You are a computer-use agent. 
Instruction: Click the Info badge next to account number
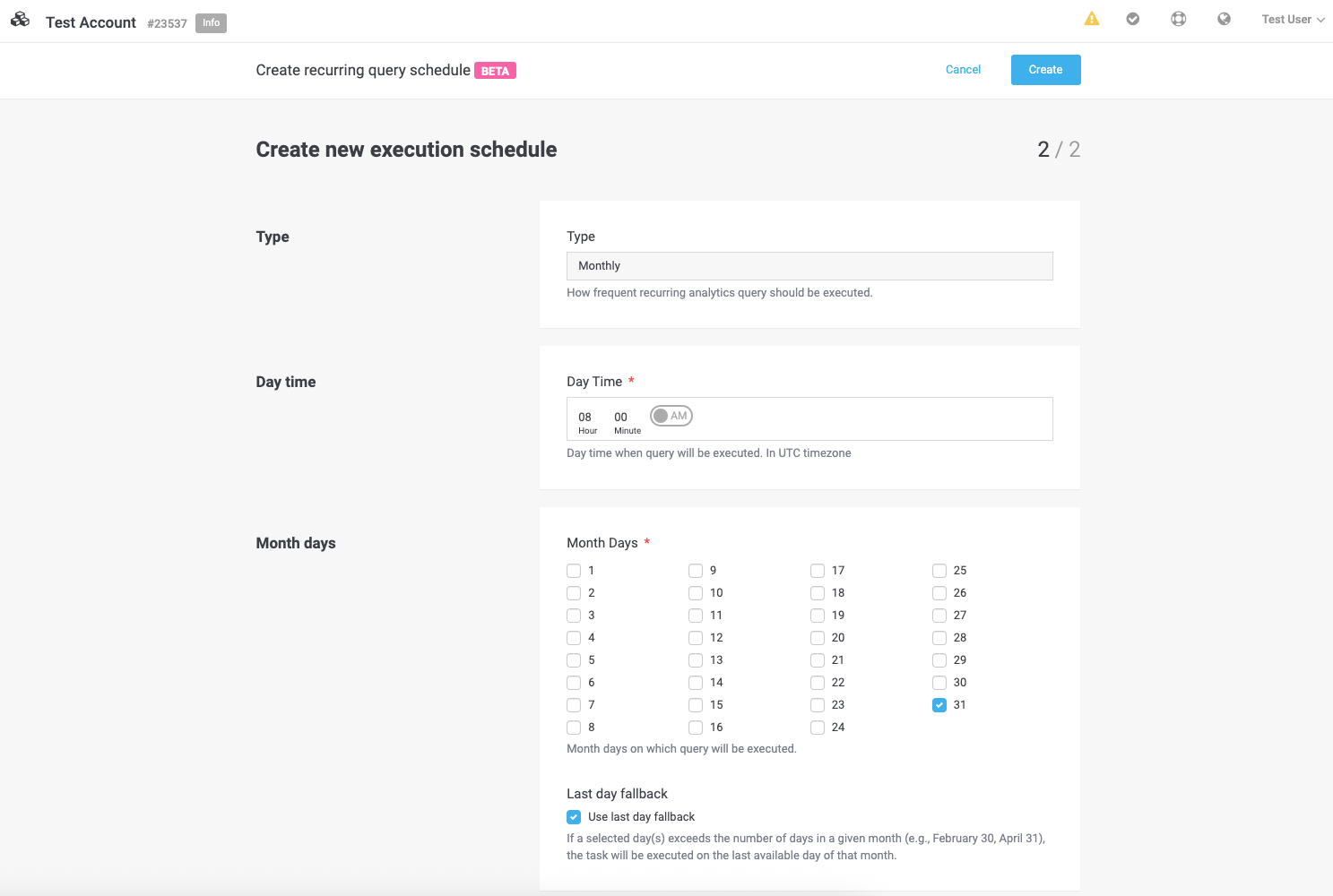pos(211,22)
